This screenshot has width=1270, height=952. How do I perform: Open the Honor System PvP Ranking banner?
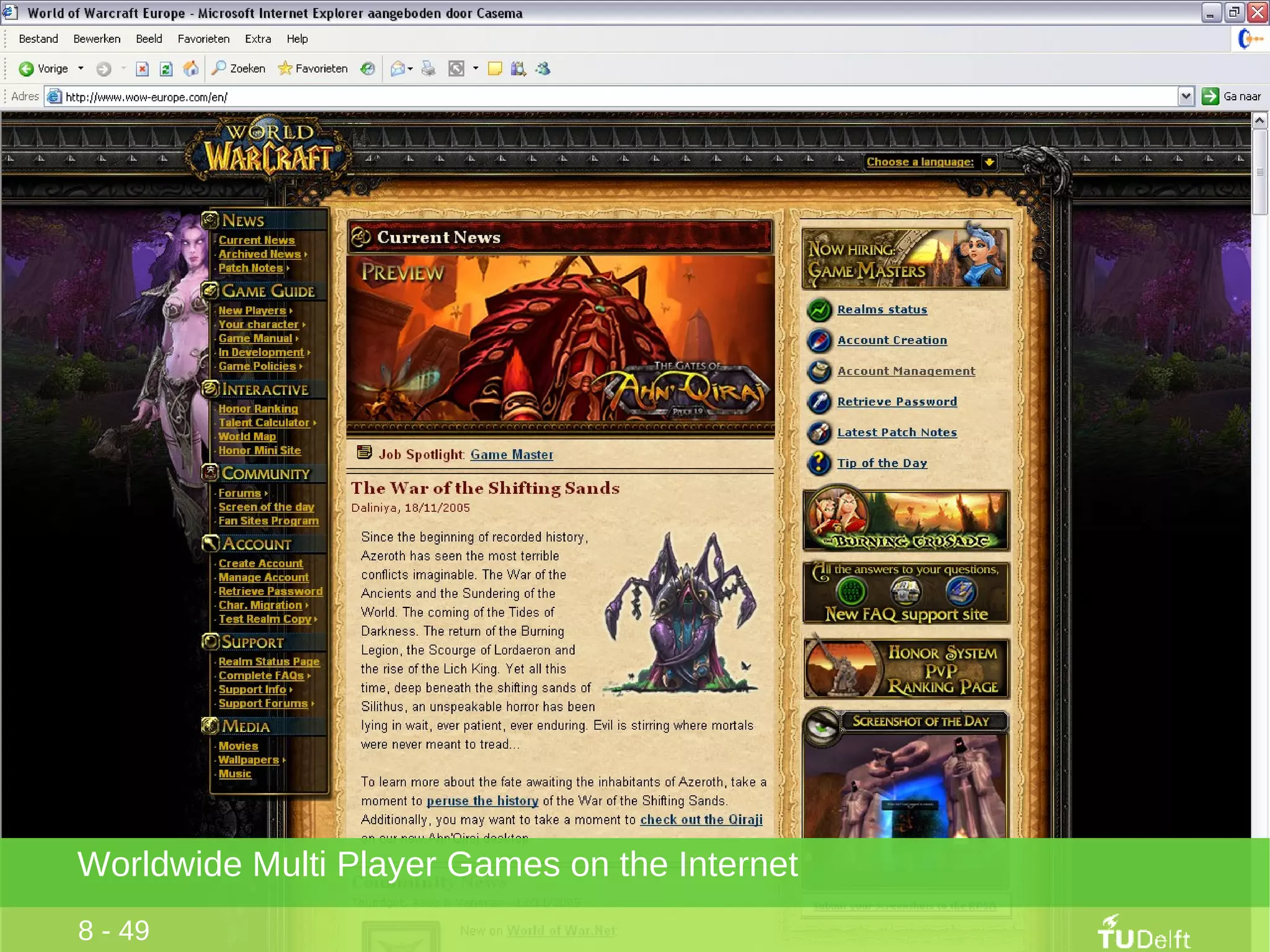905,669
